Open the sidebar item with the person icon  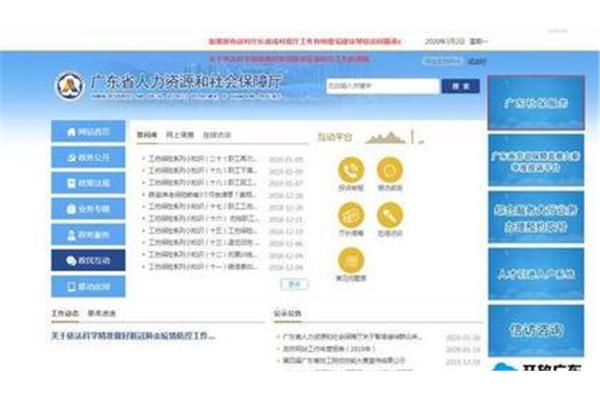tap(88, 235)
